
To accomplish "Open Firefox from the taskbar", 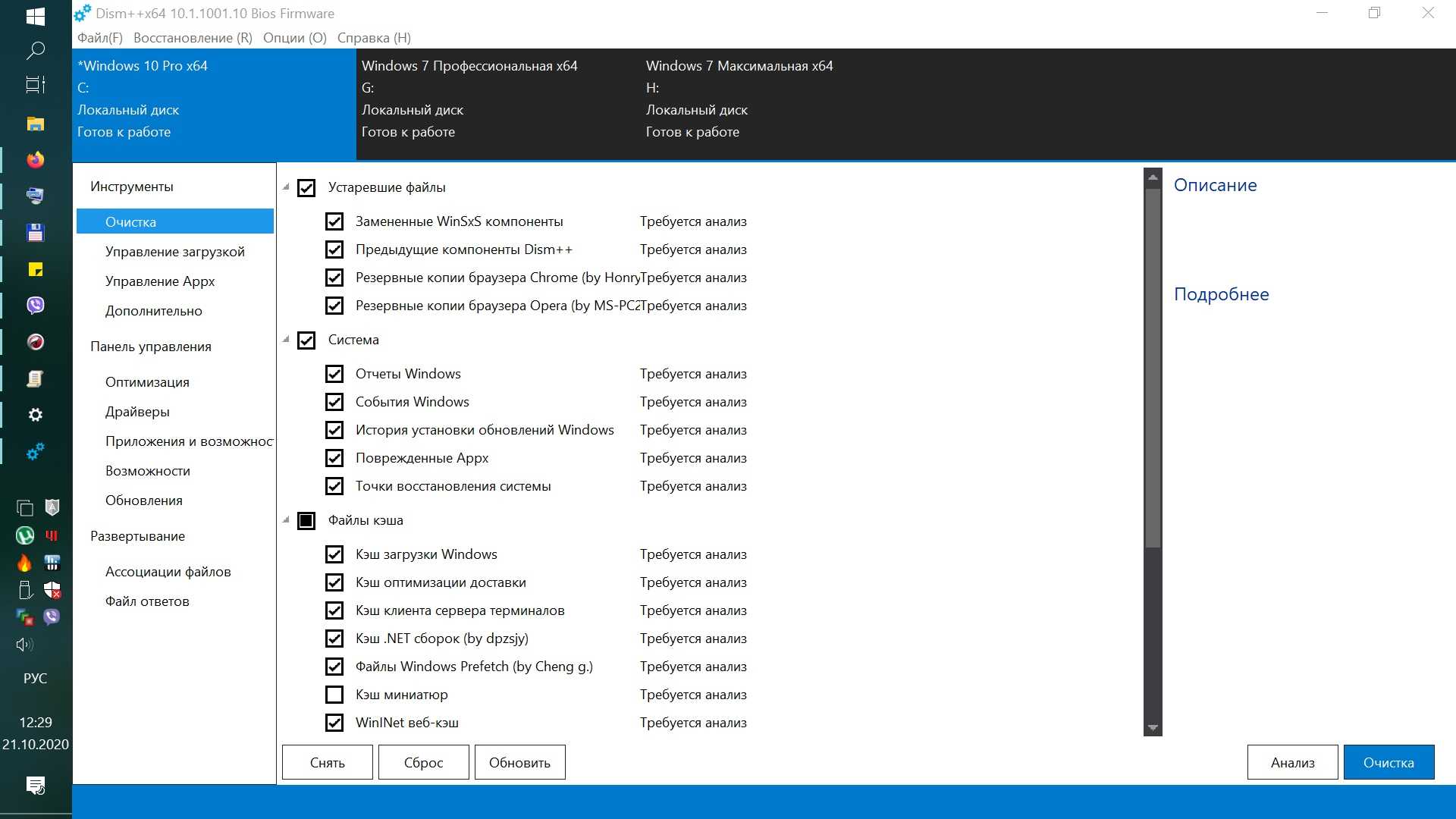I will [35, 160].
